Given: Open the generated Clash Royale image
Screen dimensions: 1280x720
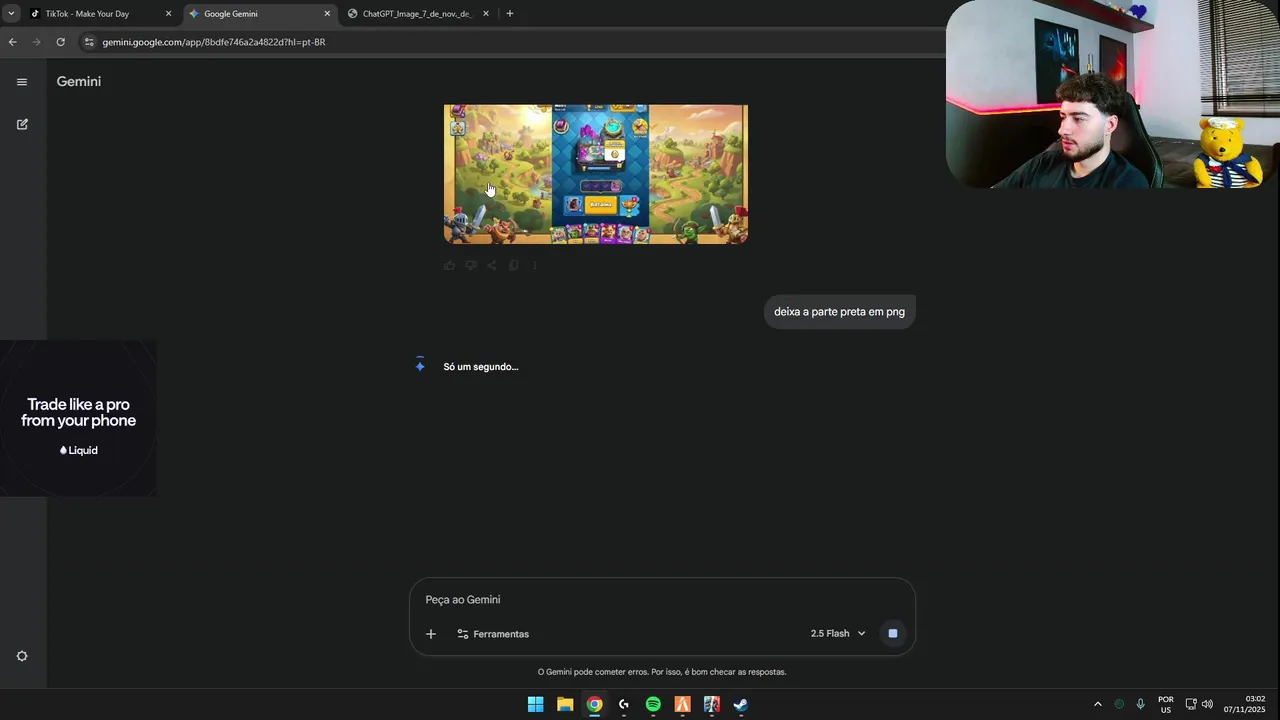Looking at the screenshot, I should click(596, 174).
